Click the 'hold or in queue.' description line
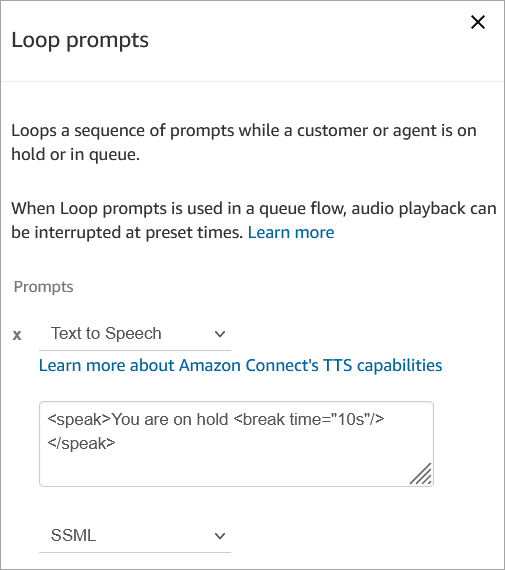The height and width of the screenshot is (570, 505). pos(76,154)
